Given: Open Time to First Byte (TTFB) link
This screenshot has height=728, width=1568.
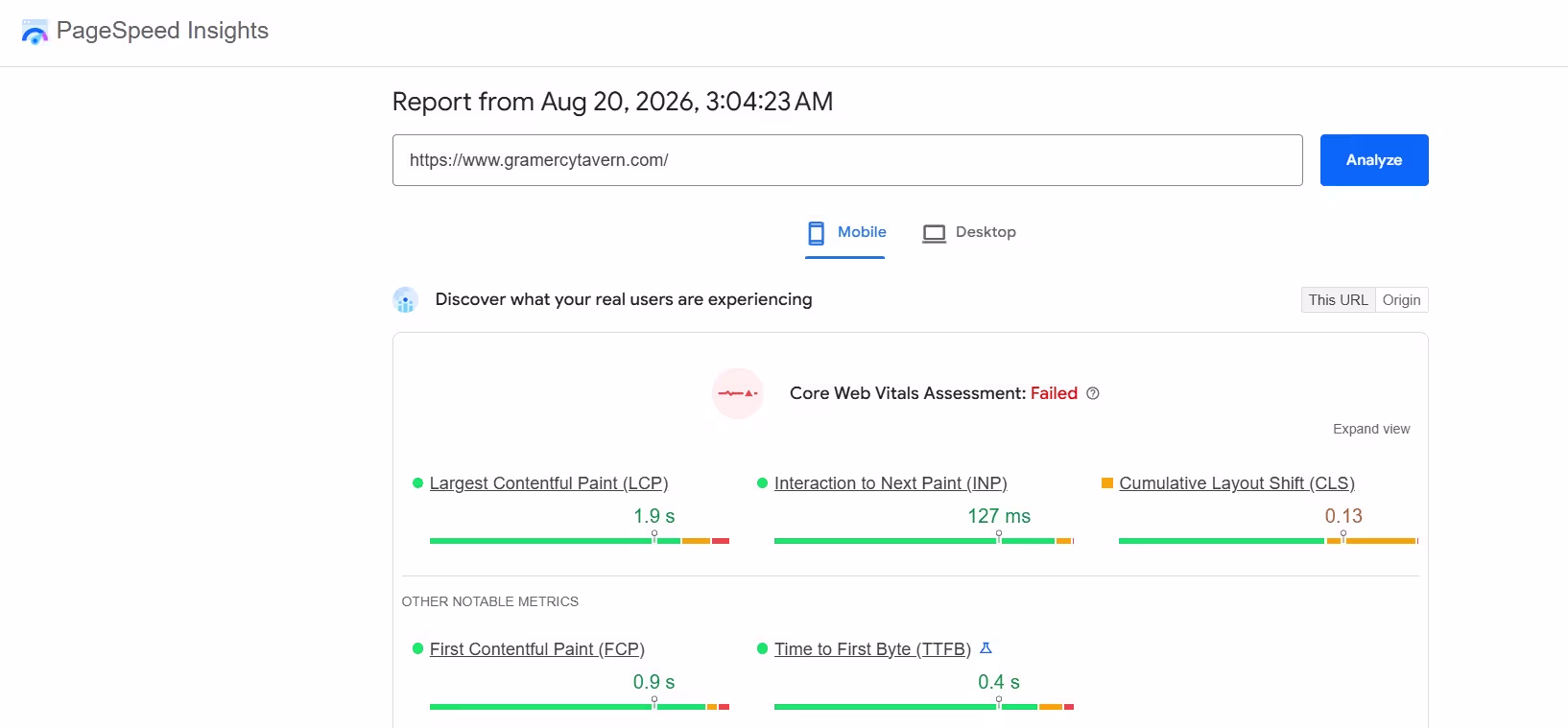Looking at the screenshot, I should point(872,649).
